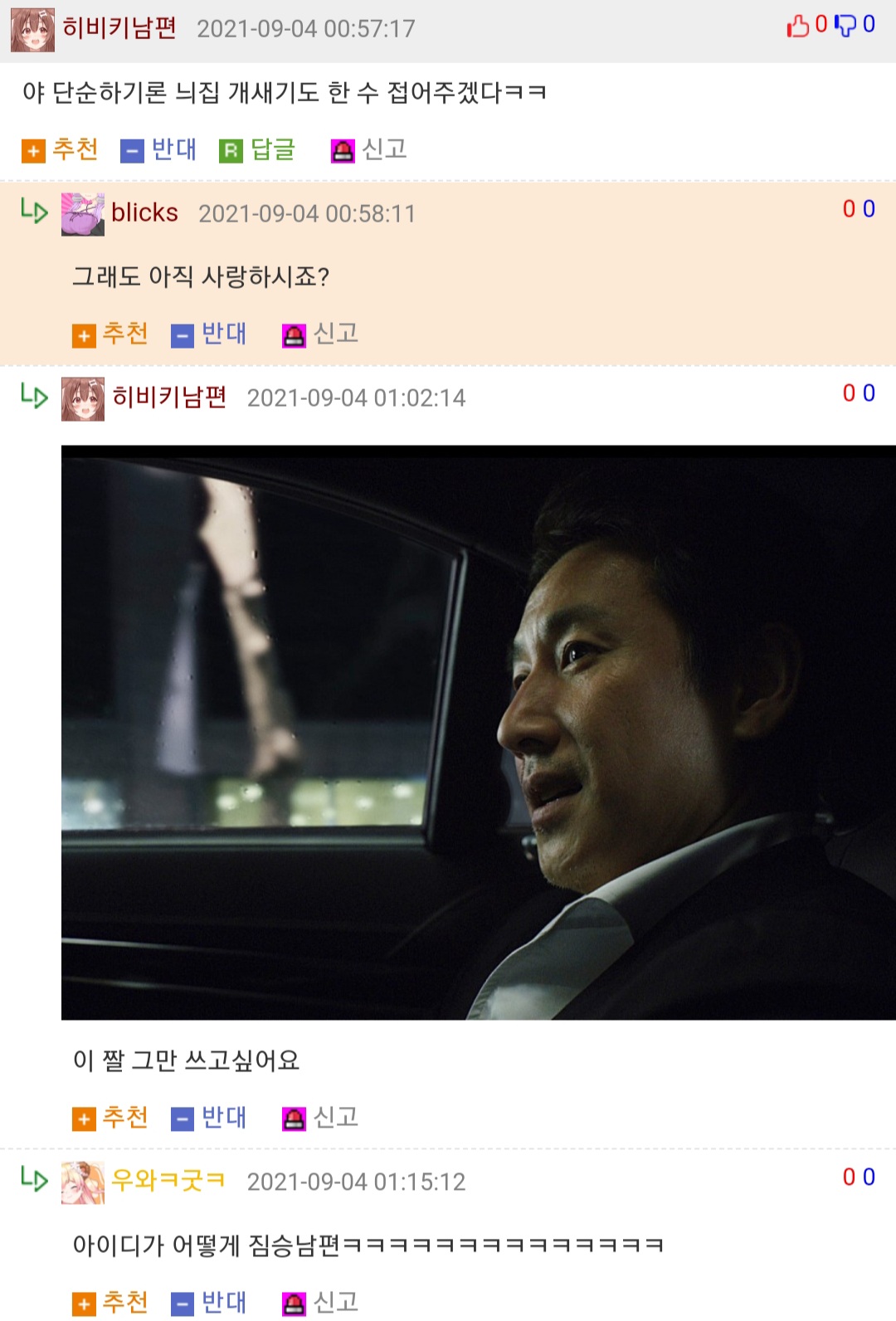Screen dimensions: 896x1321
Task: Click 반대 under 우와ㅋ굿ㅋ's comment
Action: (x=209, y=1303)
